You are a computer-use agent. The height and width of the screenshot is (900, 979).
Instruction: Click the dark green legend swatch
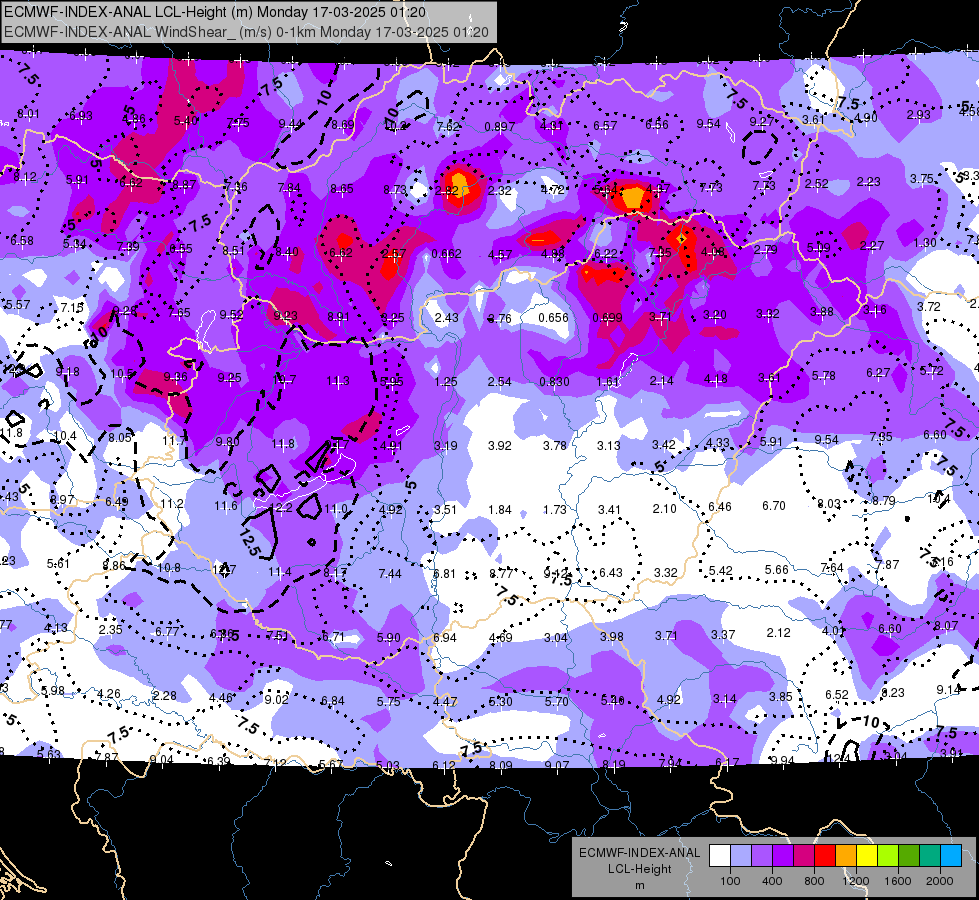909,856
